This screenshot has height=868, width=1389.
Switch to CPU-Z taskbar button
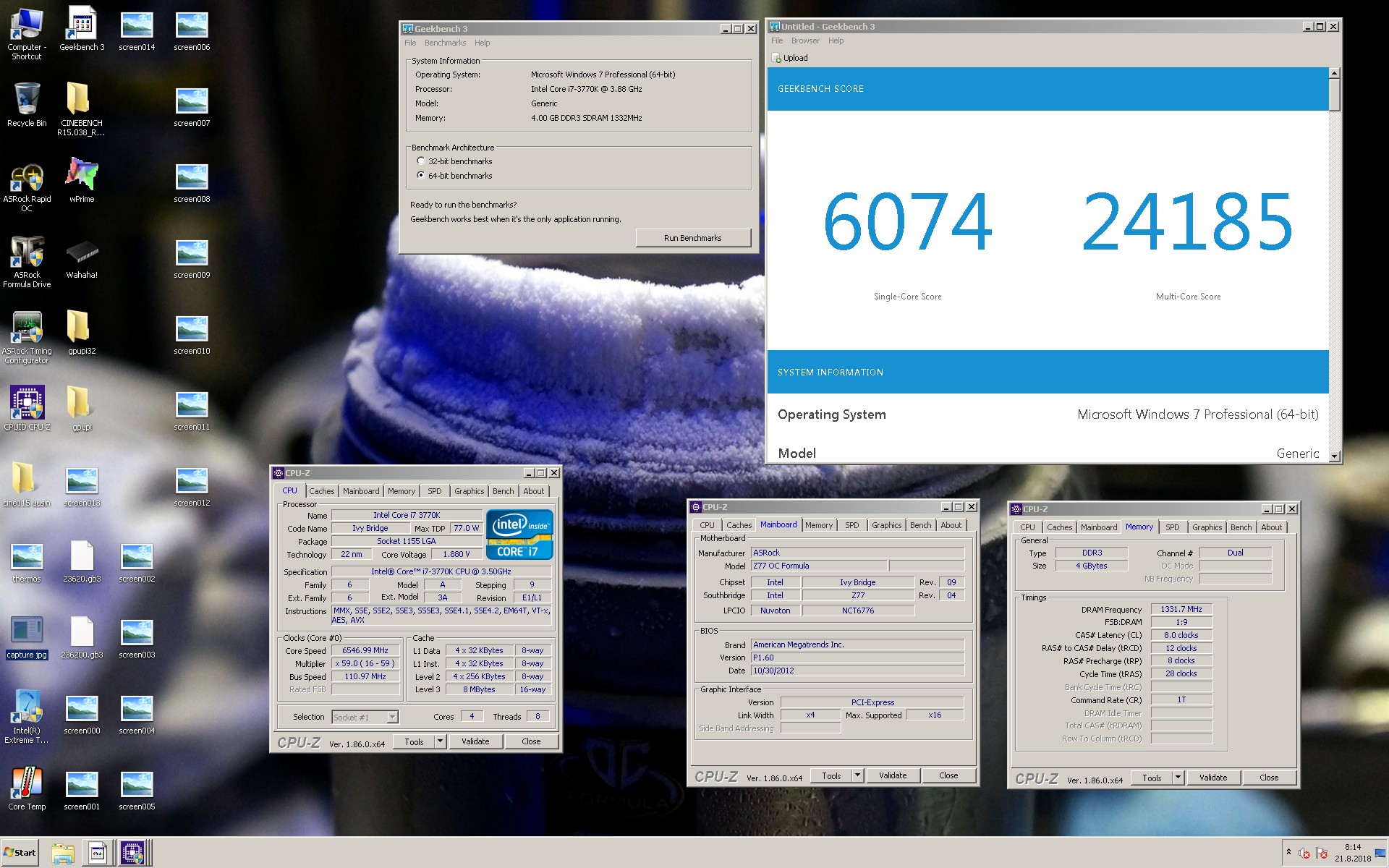[x=132, y=854]
